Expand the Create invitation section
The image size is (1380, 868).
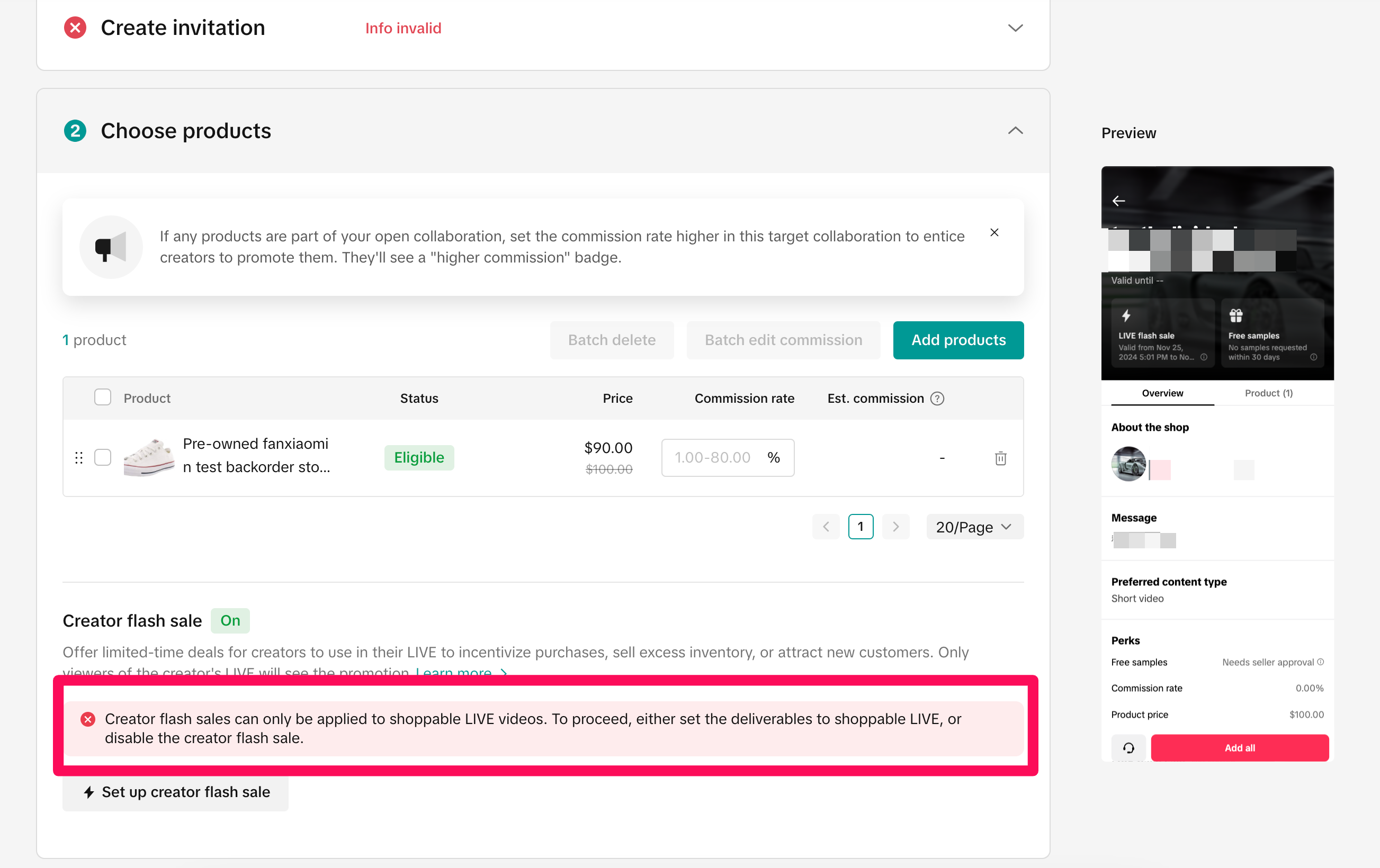(1015, 28)
